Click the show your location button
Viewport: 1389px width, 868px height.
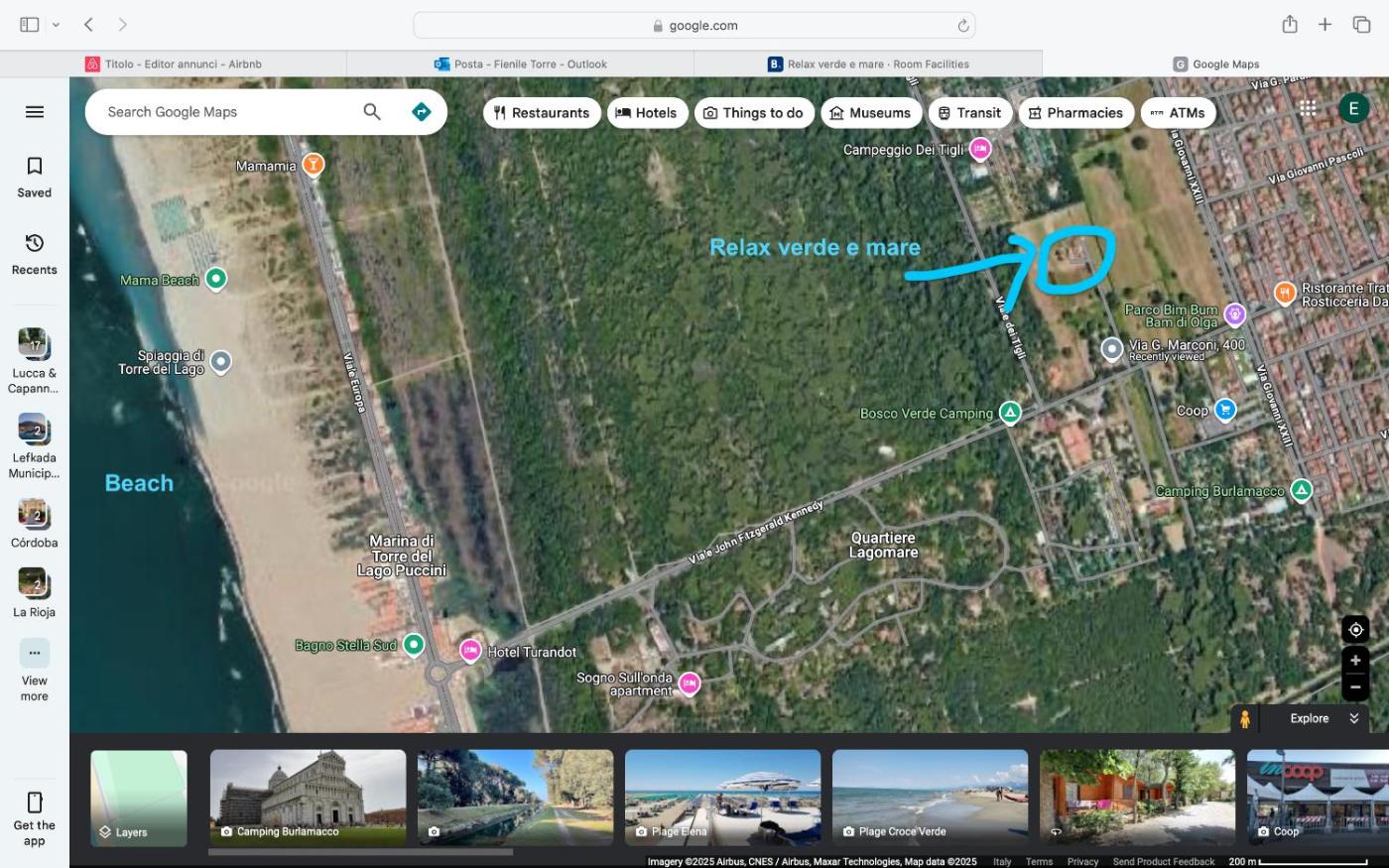[1355, 629]
